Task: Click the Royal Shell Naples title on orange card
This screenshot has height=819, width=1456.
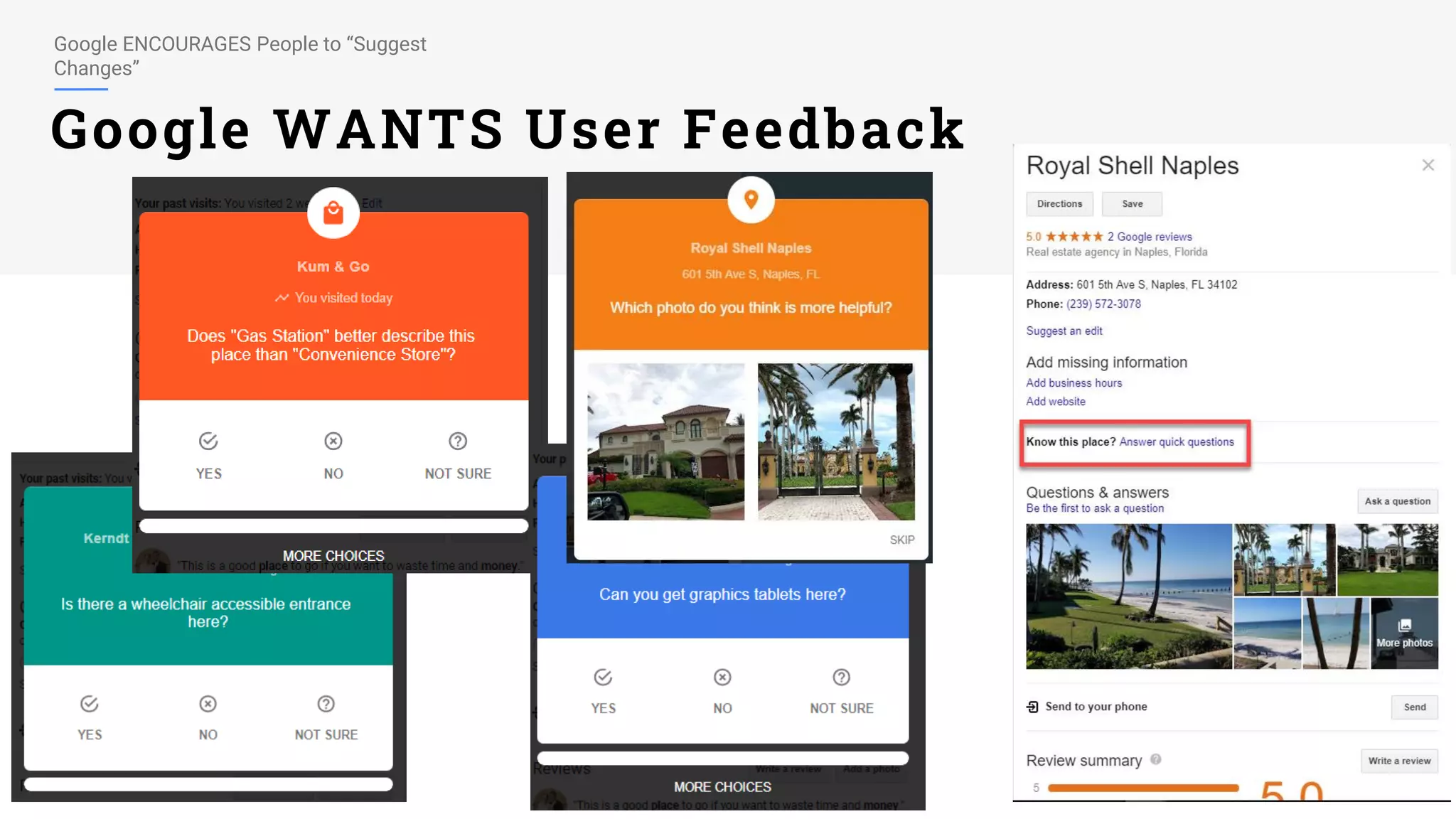Action: tap(751, 248)
